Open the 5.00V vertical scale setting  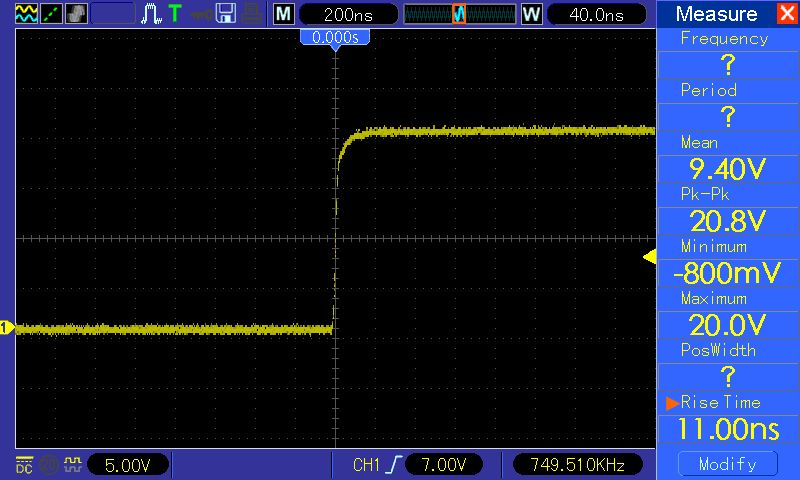[x=129, y=464]
